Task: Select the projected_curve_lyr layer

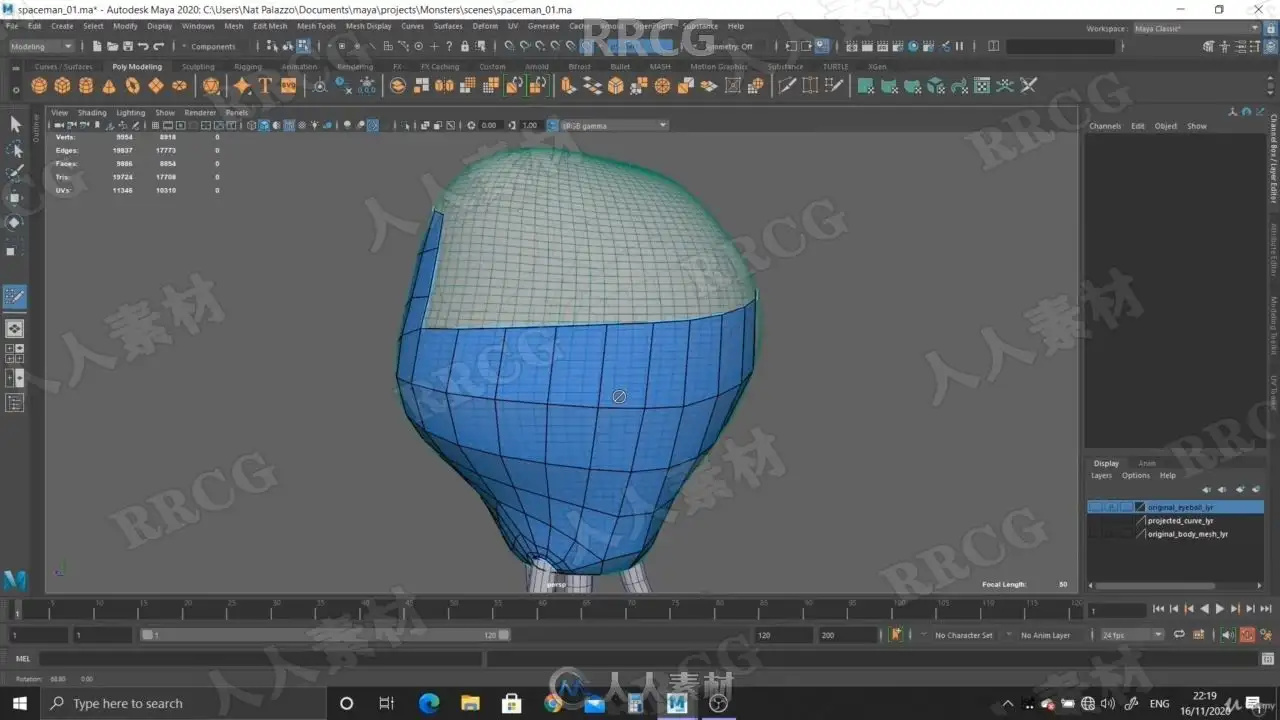Action: pos(1180,521)
